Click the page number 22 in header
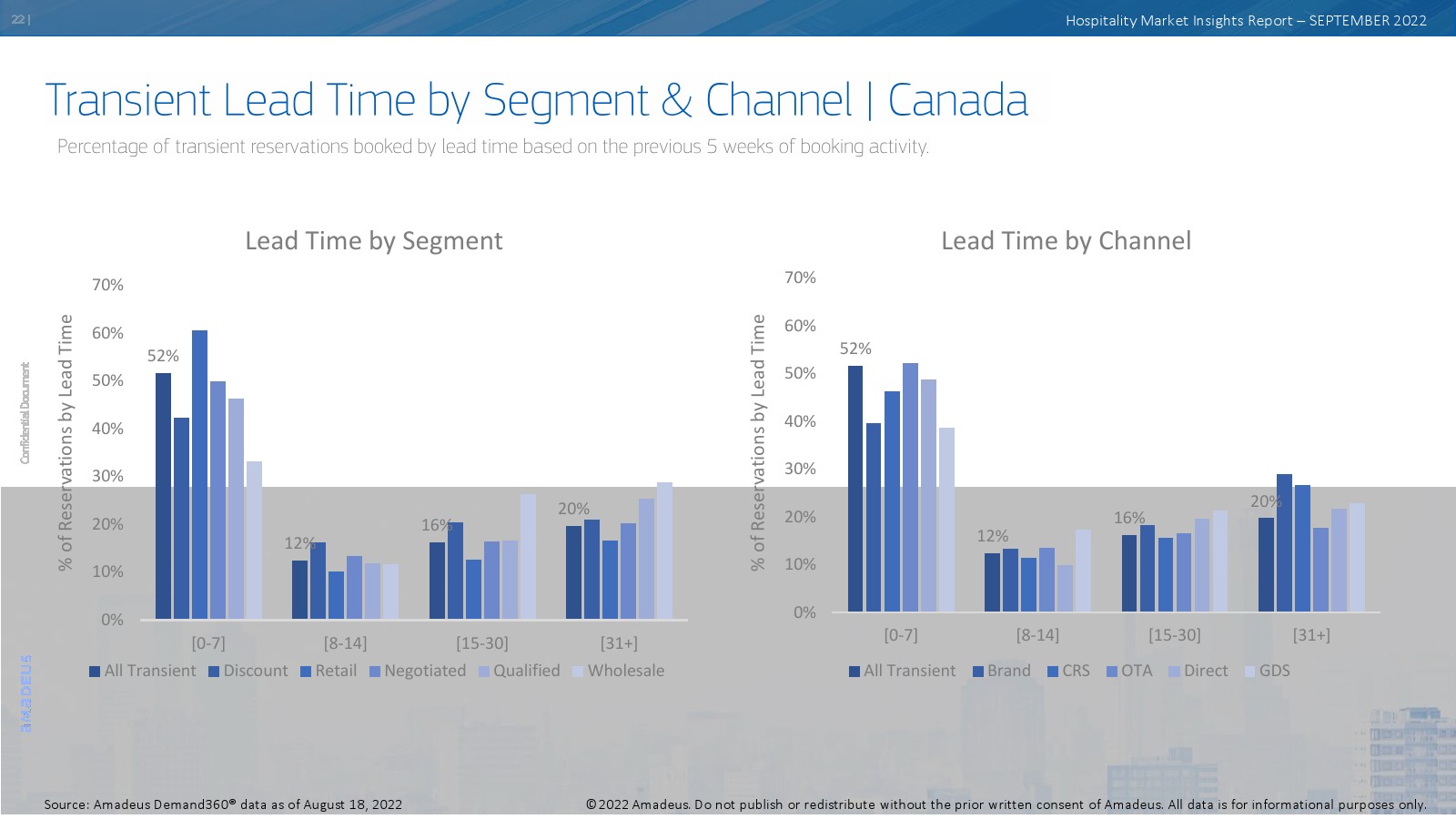The width and height of the screenshot is (1456, 819). [18, 20]
